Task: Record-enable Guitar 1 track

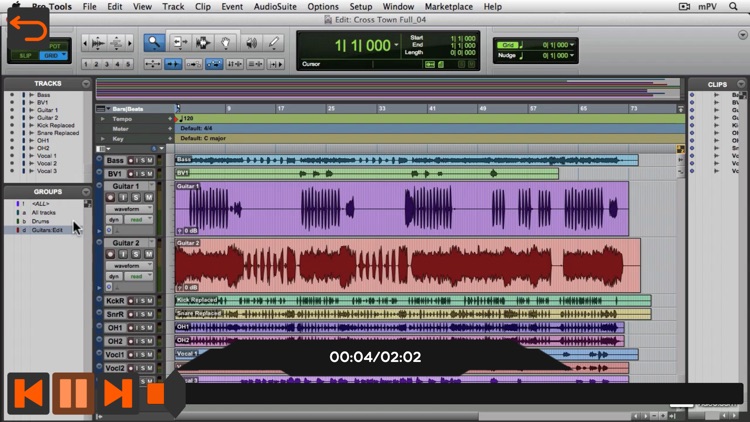Action: 110,197
